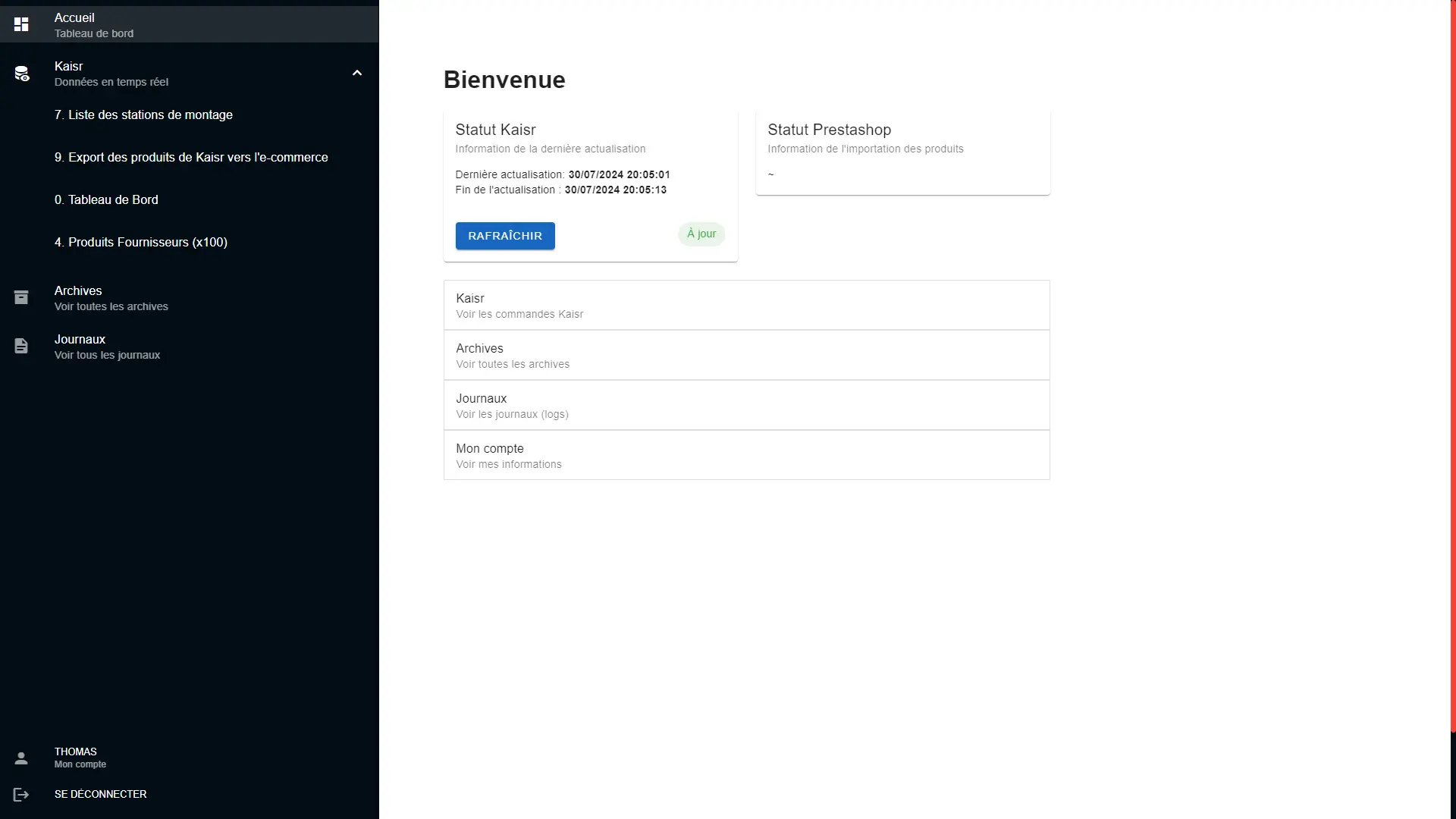Click the RAFRAÎCHIR button
This screenshot has height=819, width=1456.
(505, 236)
